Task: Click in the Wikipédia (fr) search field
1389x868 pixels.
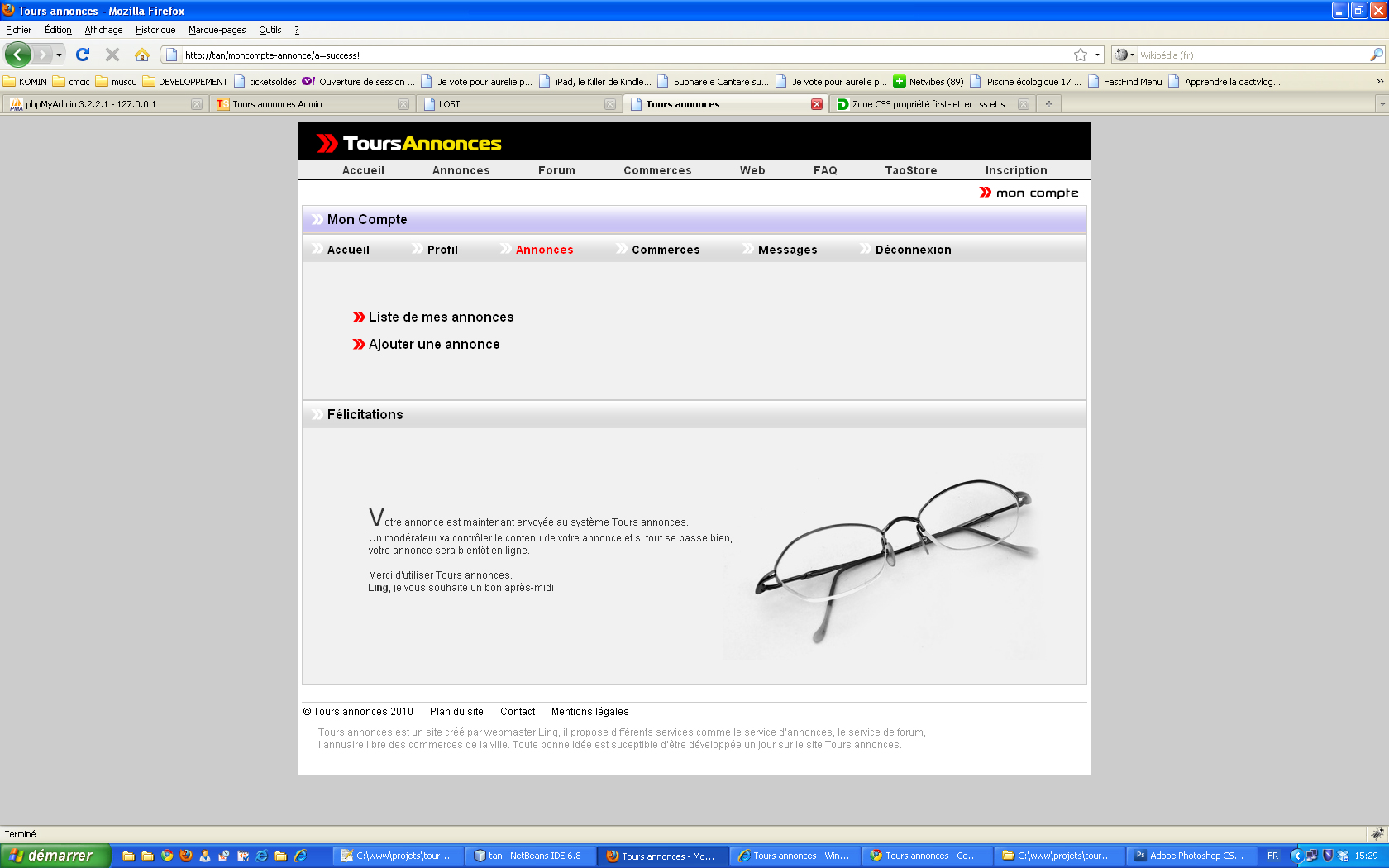Action: point(1253,55)
